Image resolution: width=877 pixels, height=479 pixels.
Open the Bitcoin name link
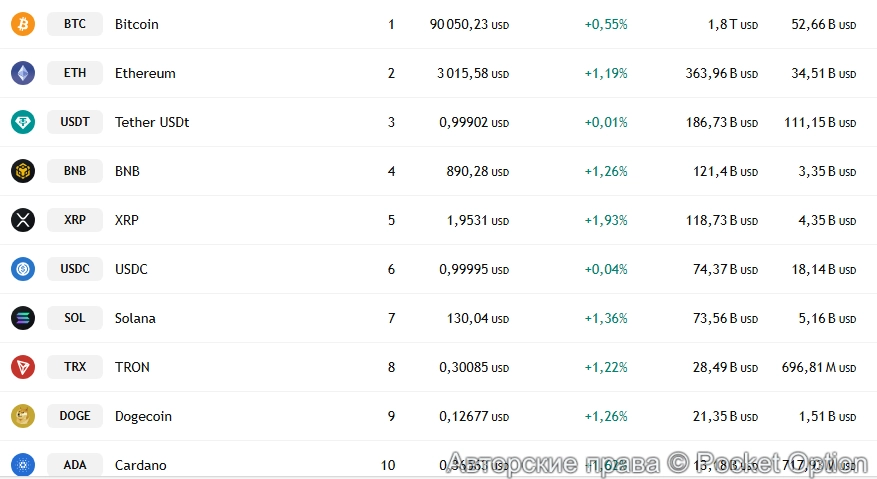coord(137,24)
